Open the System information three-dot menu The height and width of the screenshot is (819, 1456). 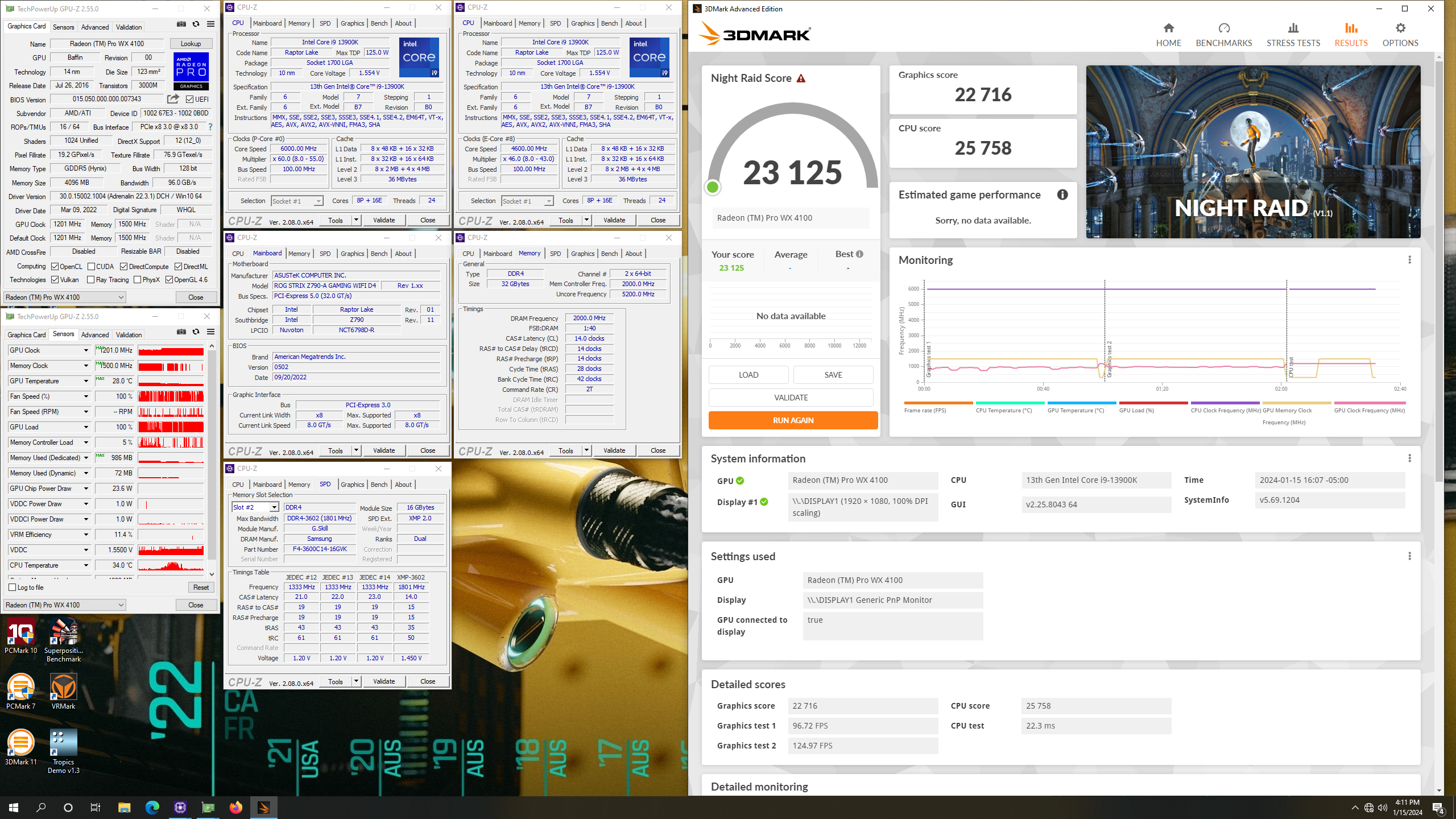pos(1409,458)
